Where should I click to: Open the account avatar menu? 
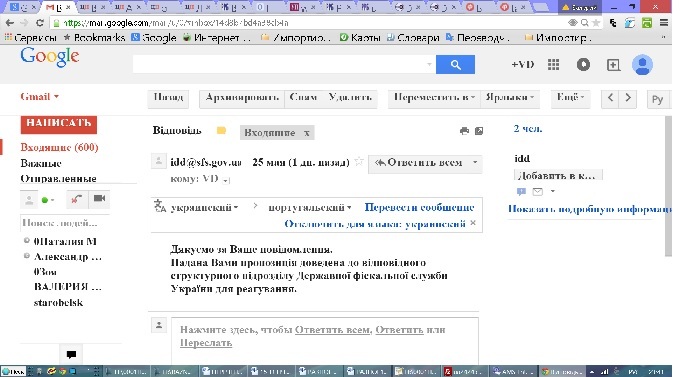(642, 65)
